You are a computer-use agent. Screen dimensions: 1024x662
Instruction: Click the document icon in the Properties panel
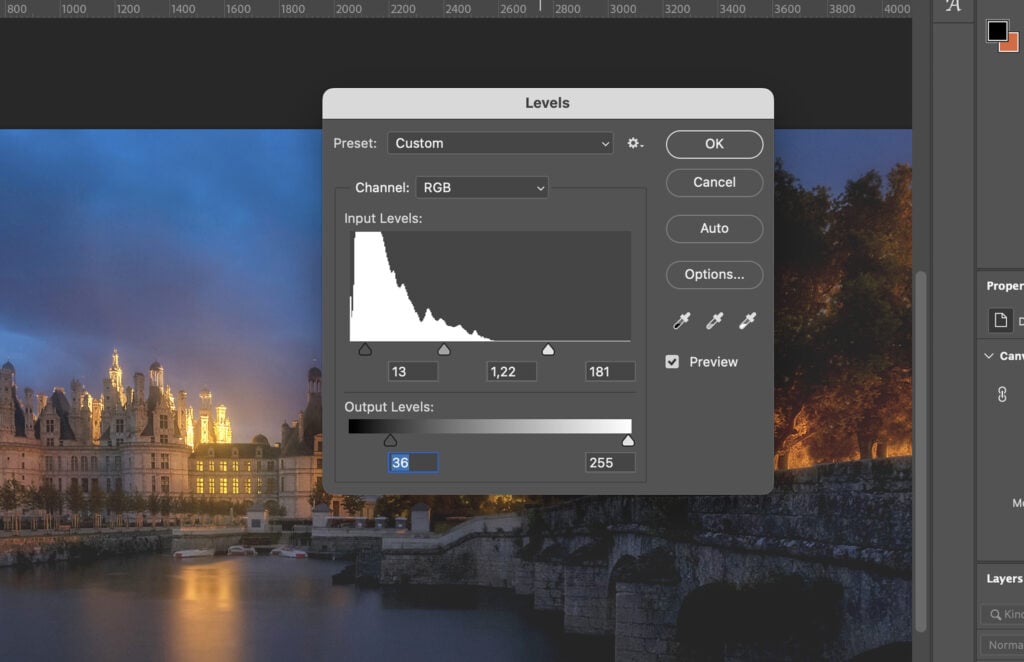tap(1003, 319)
